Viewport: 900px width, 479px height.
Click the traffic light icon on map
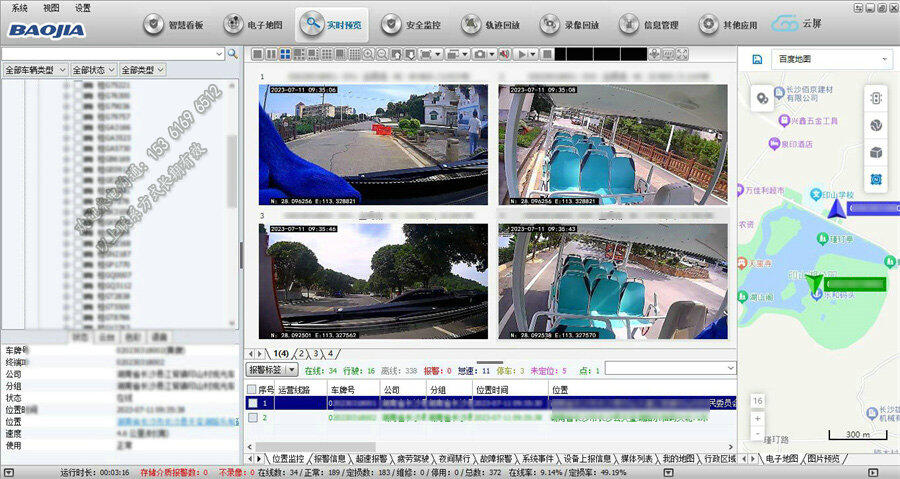(x=876, y=99)
